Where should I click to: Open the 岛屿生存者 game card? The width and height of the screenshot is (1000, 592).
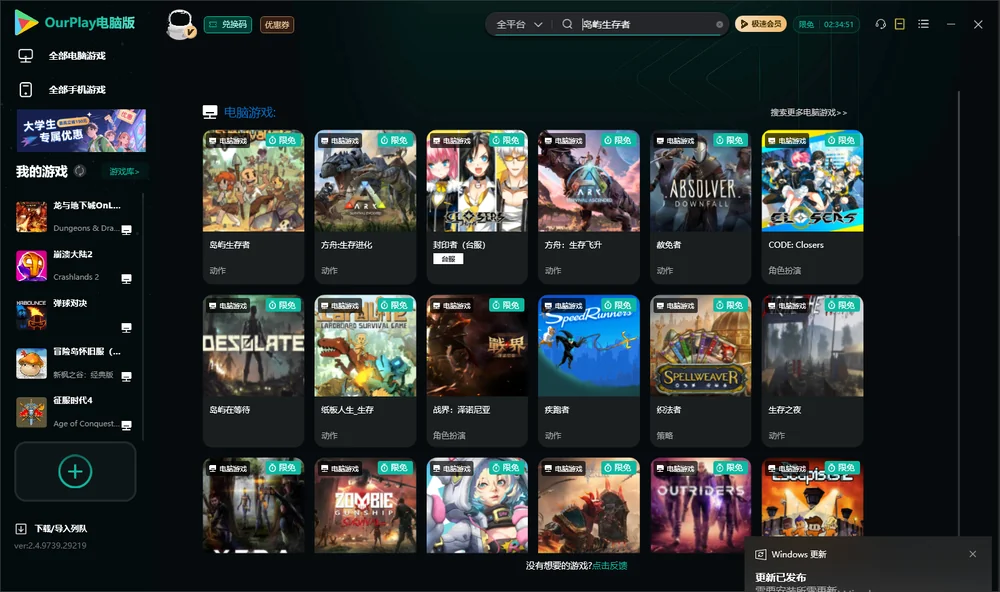253,207
